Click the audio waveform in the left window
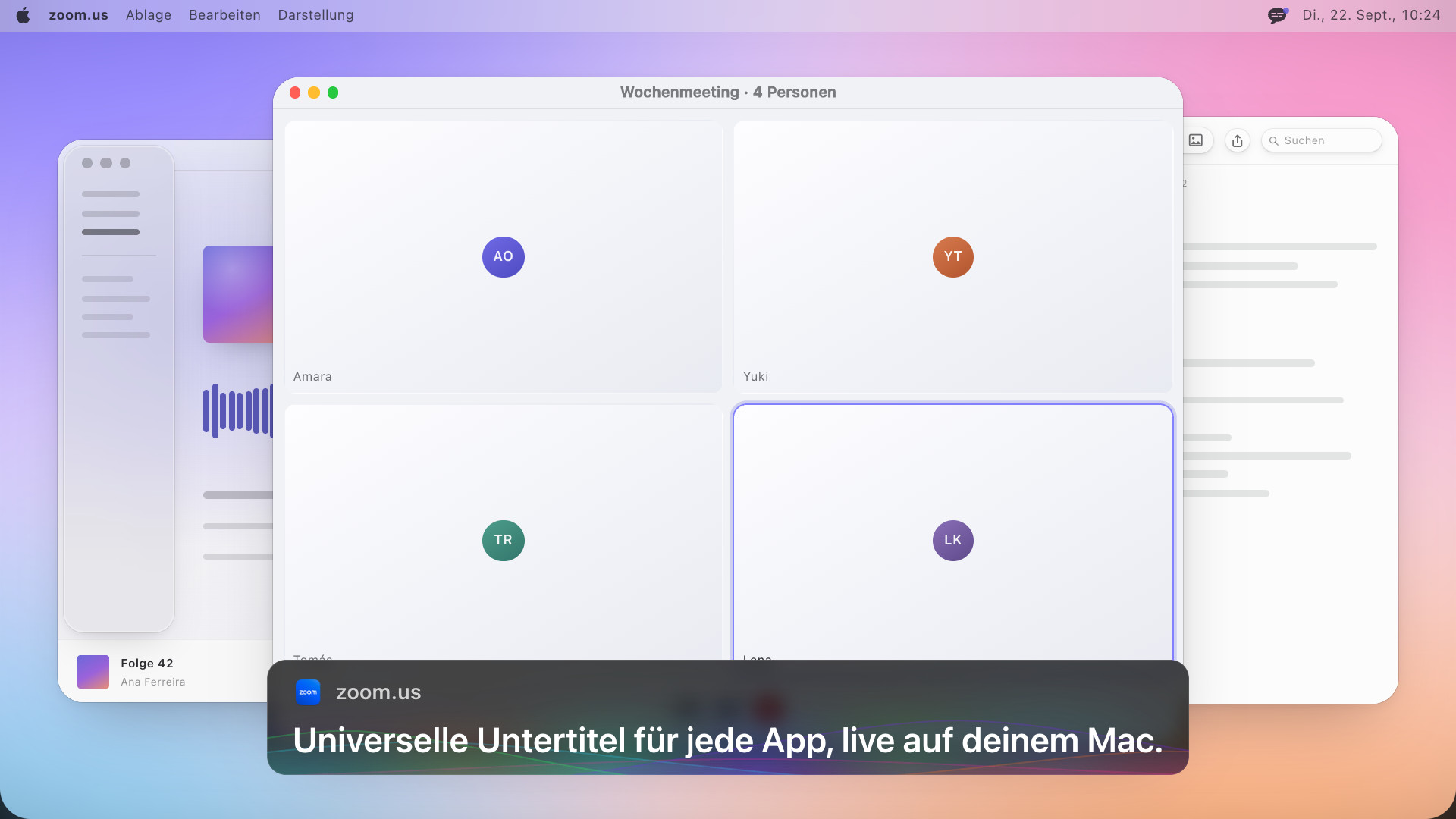 [x=238, y=411]
